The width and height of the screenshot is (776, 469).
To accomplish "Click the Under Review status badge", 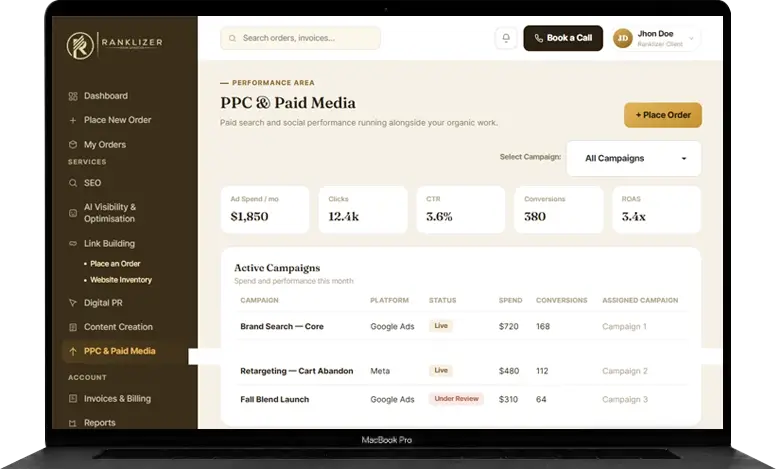I will [456, 399].
